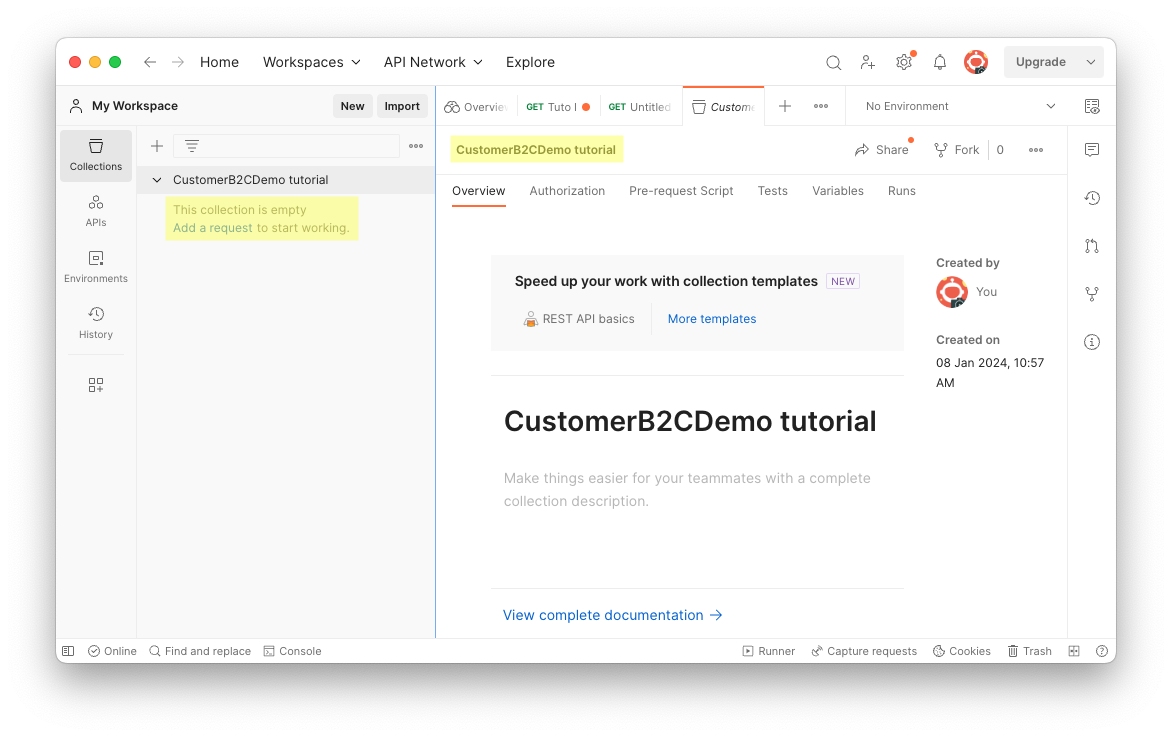
Task: Open the Authorization tab
Action: (567, 191)
